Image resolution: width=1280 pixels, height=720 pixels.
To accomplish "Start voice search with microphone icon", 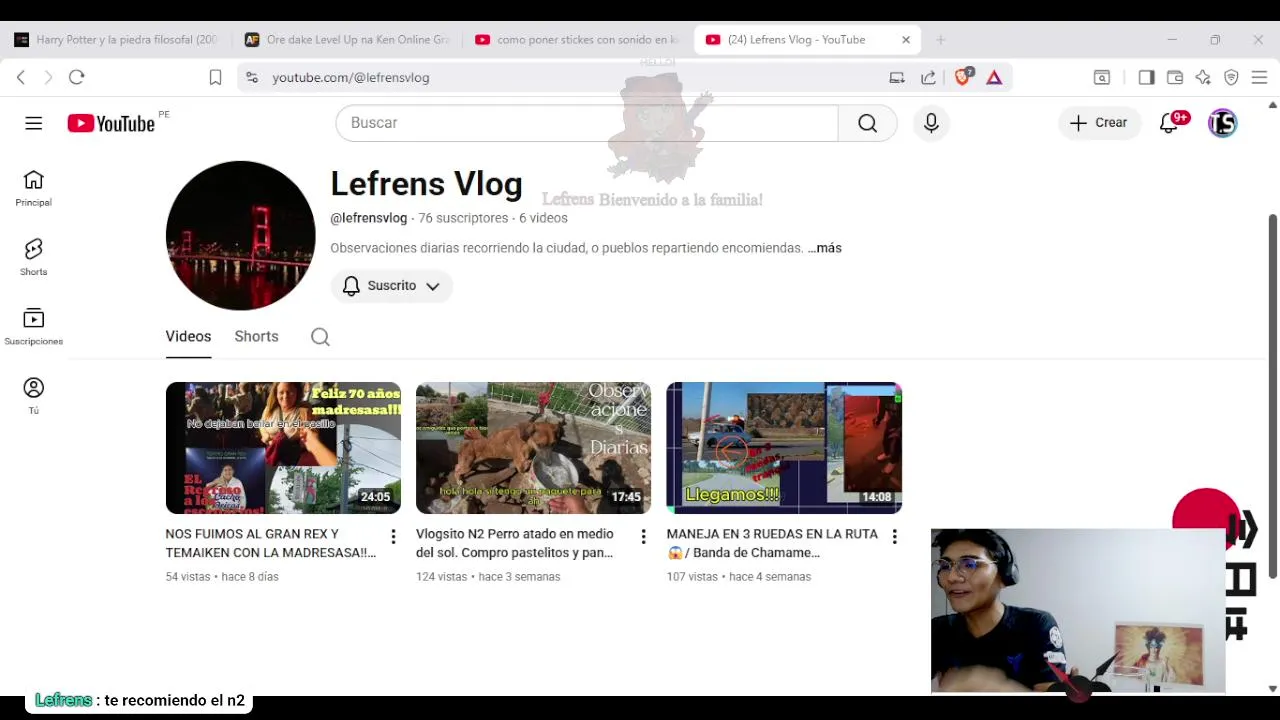I will [x=931, y=123].
